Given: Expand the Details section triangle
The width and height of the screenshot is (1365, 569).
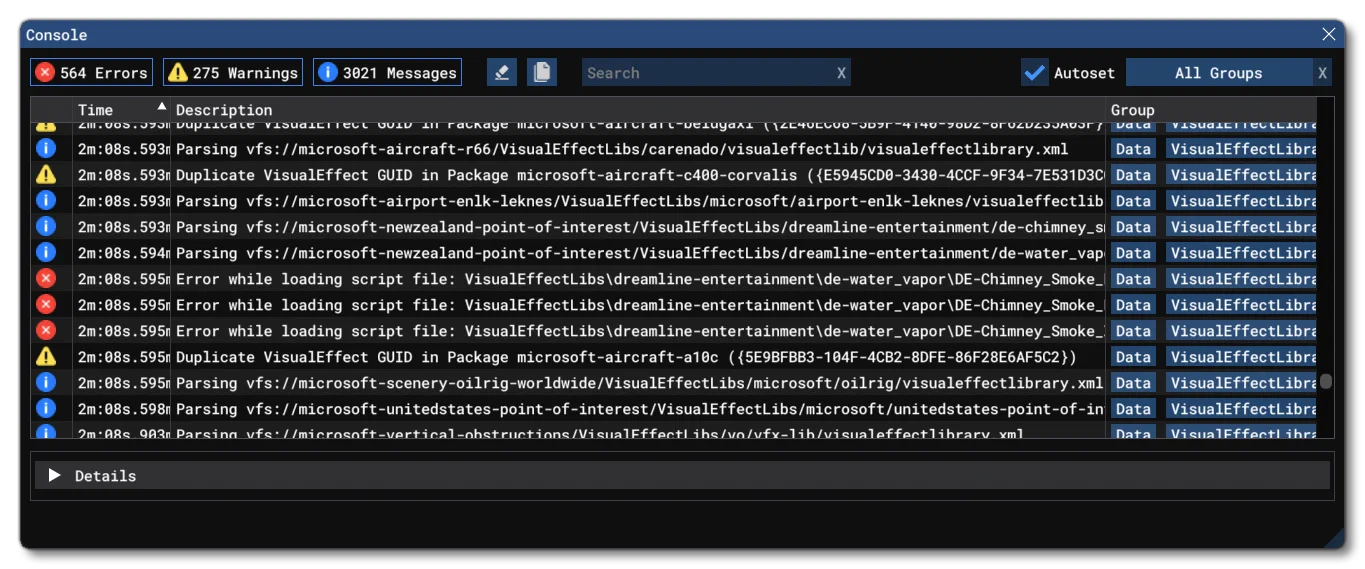Looking at the screenshot, I should 55,475.
